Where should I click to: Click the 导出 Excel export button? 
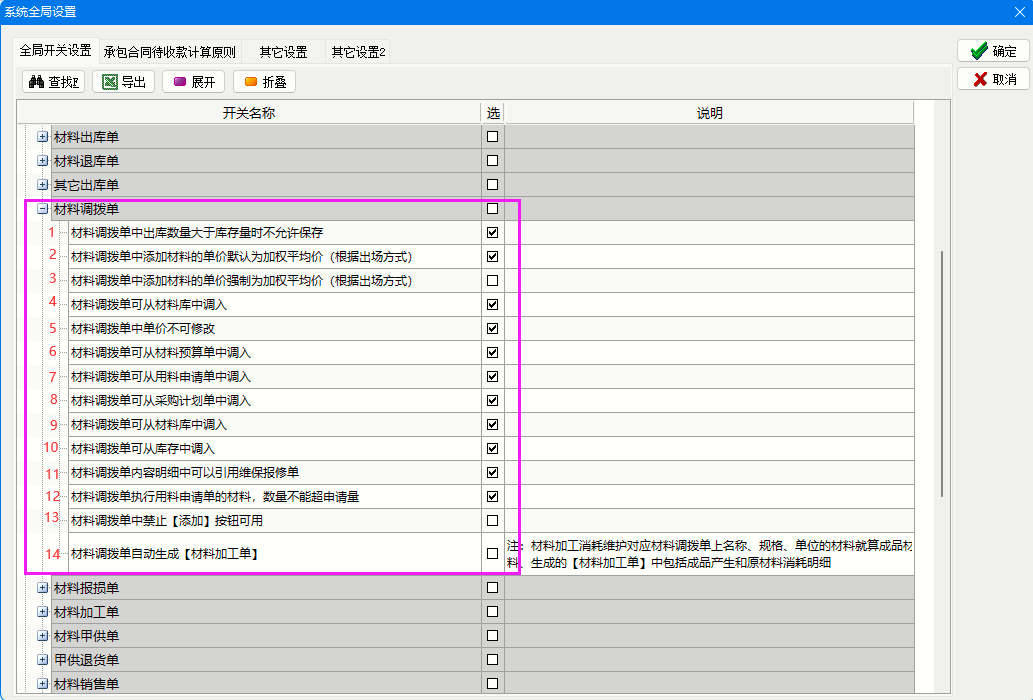click(x=123, y=82)
